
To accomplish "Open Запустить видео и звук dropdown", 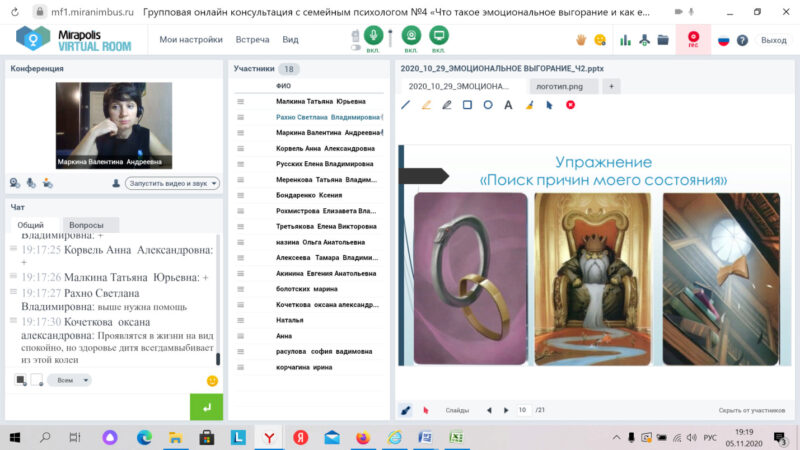I will coord(172,183).
